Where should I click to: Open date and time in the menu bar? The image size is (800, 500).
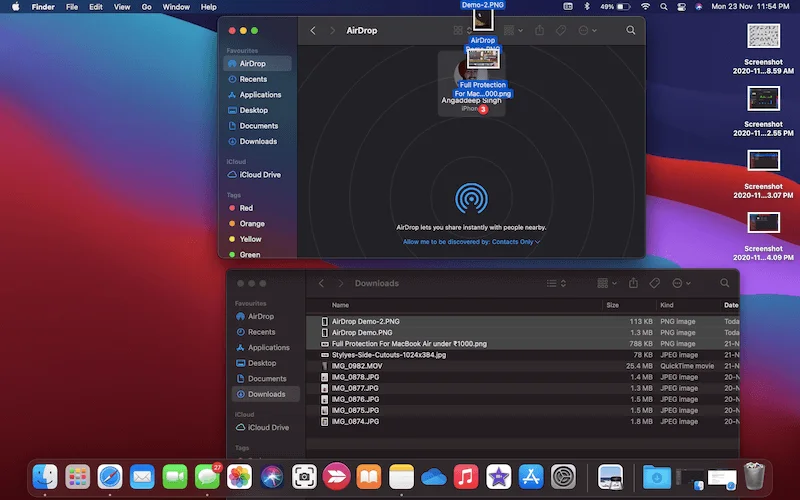750,7
